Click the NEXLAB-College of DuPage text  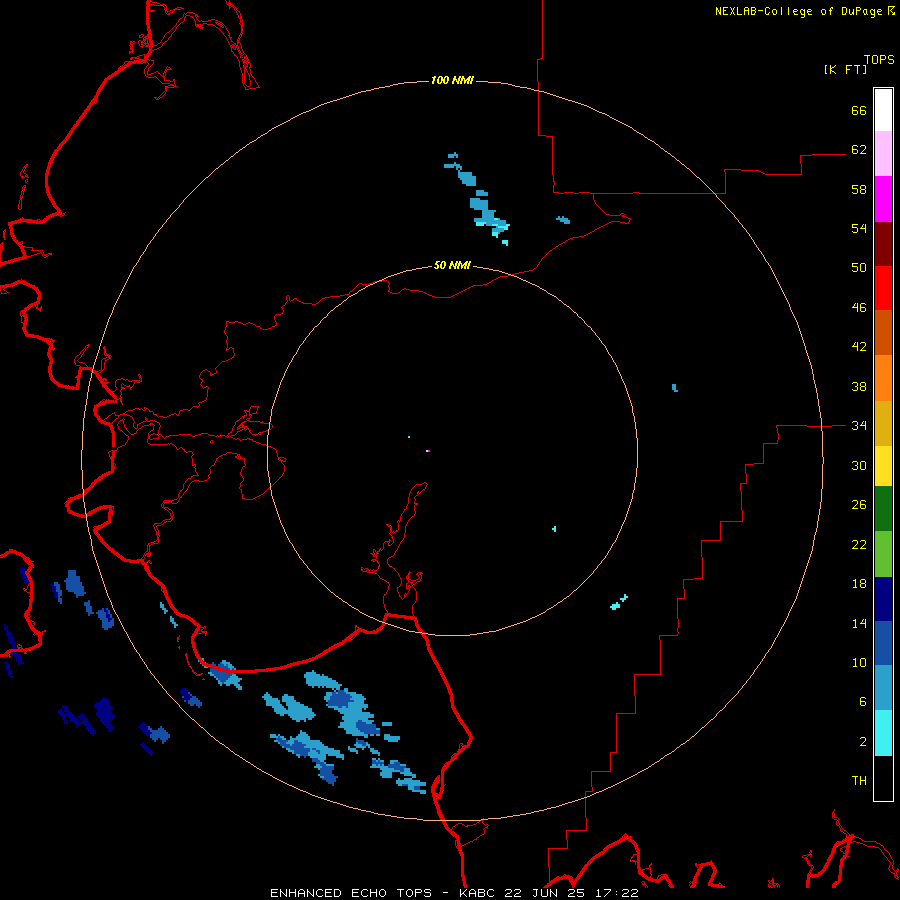click(x=798, y=11)
